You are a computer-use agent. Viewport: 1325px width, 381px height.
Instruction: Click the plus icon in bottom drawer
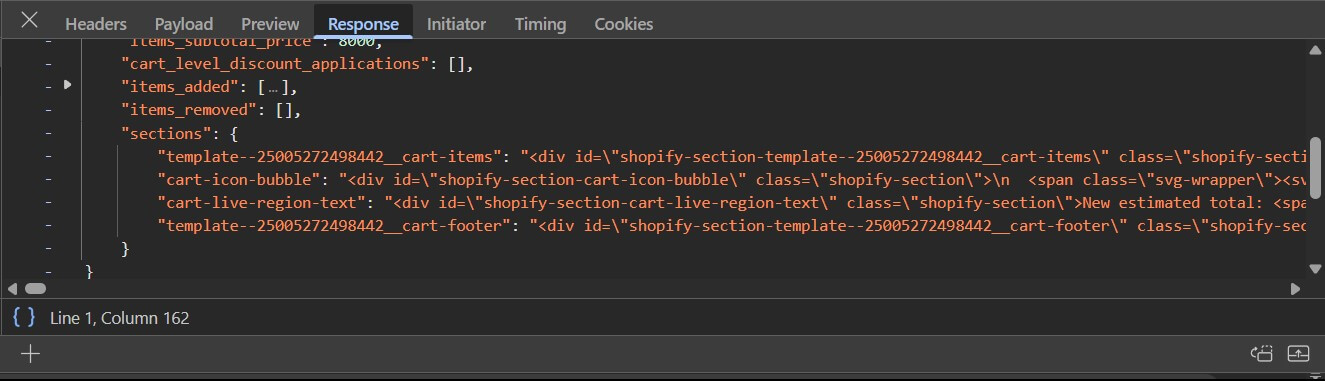tap(31, 353)
